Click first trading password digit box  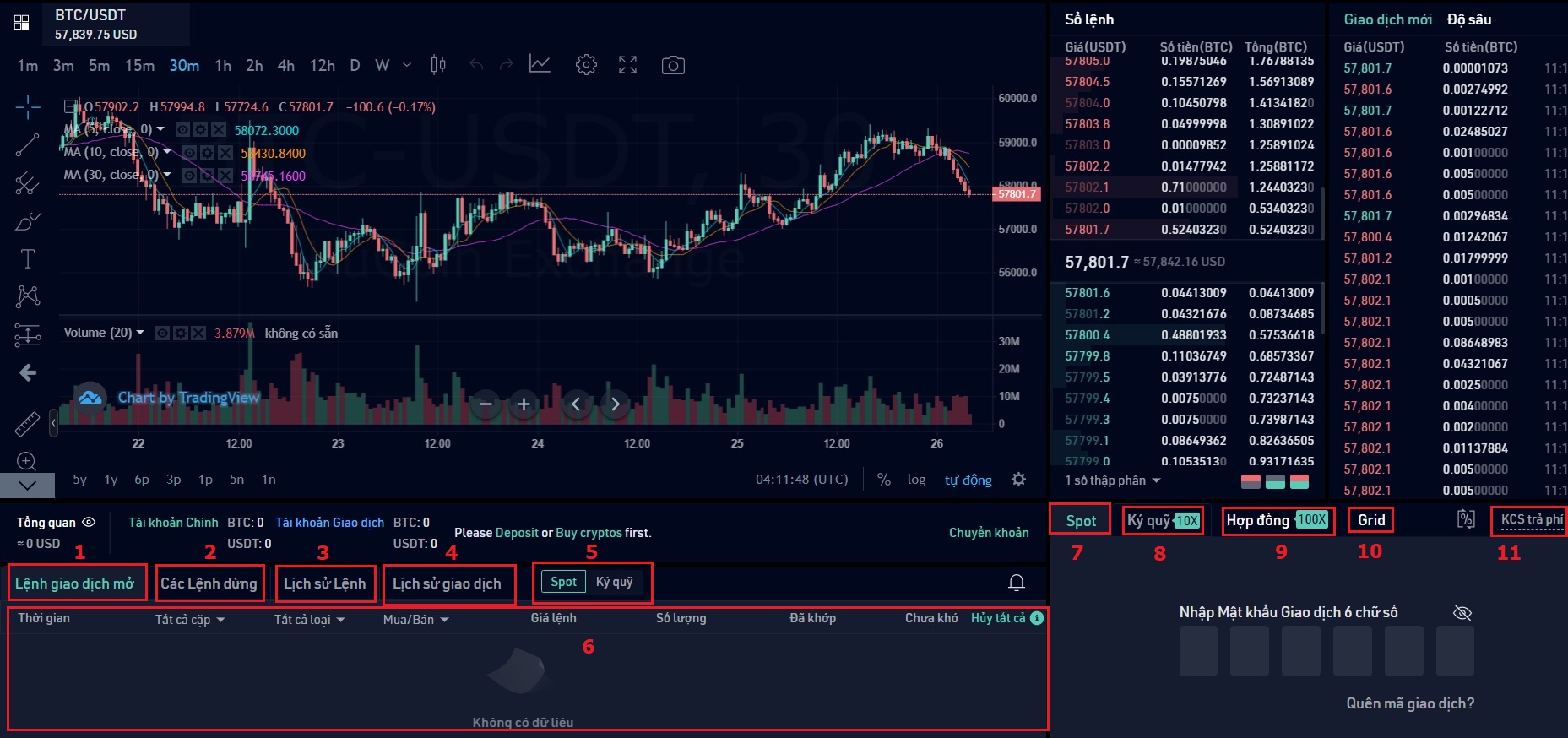[1198, 651]
